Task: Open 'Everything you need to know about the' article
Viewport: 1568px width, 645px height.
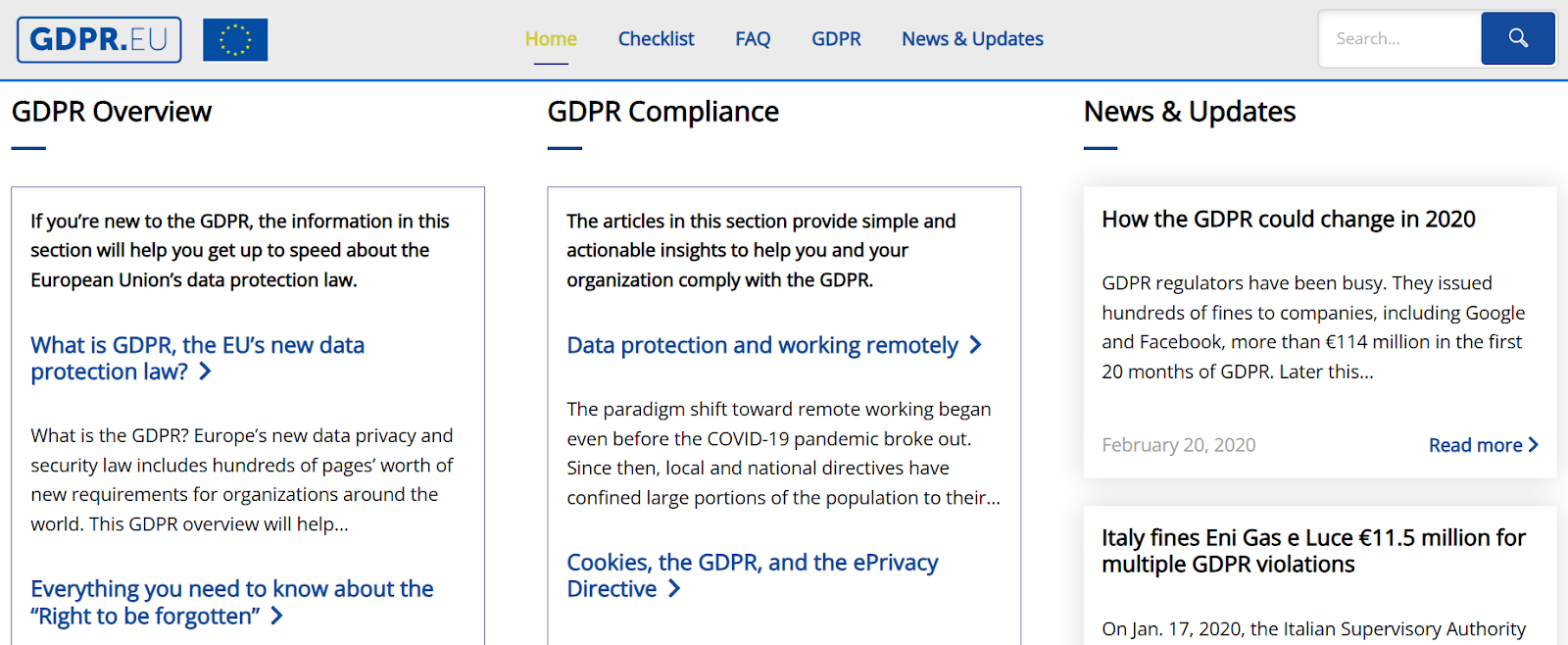Action: [231, 589]
